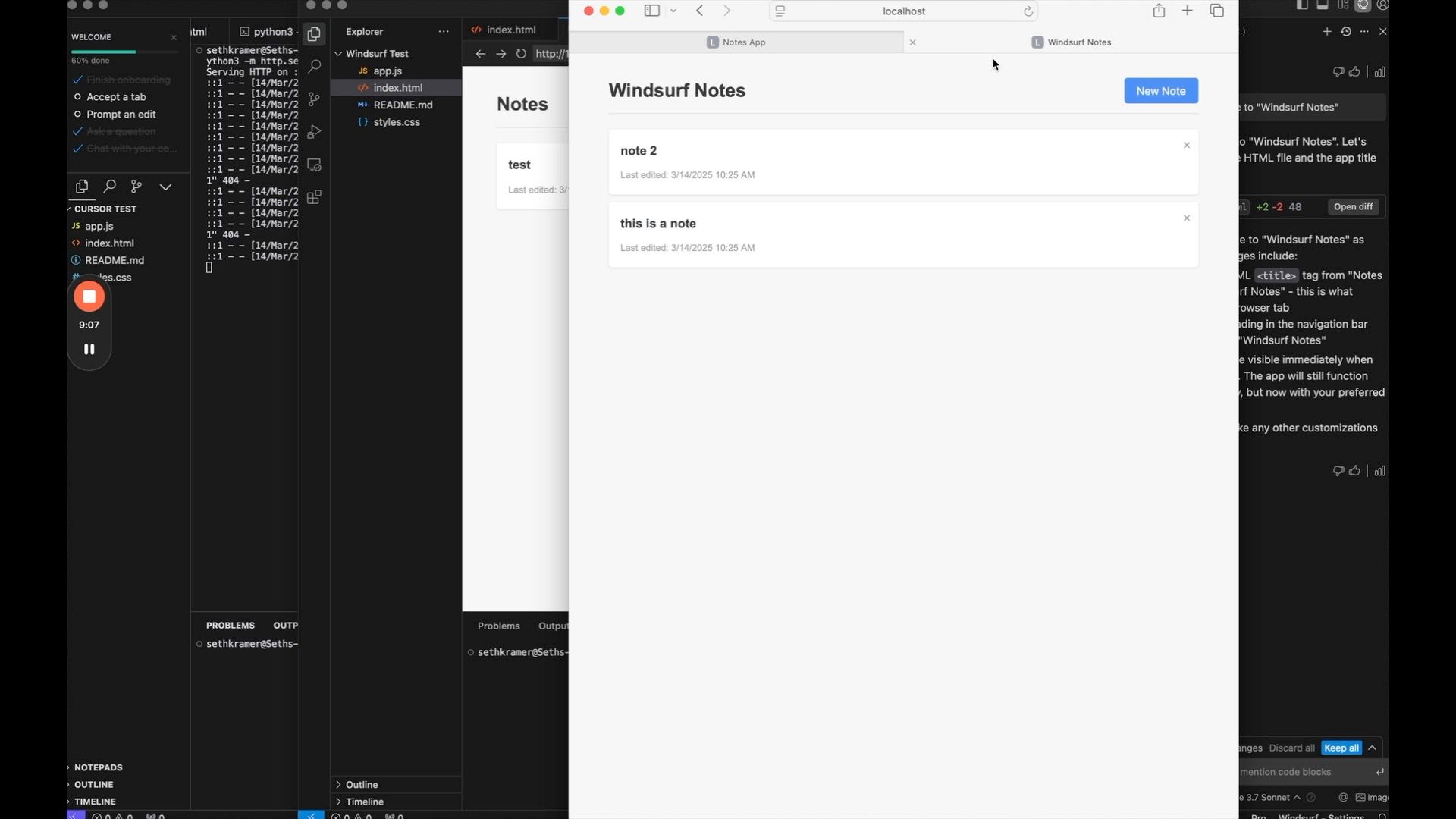Select index.html editor tab in Windsurf
Screen dimensions: 1456x819
[510, 30]
